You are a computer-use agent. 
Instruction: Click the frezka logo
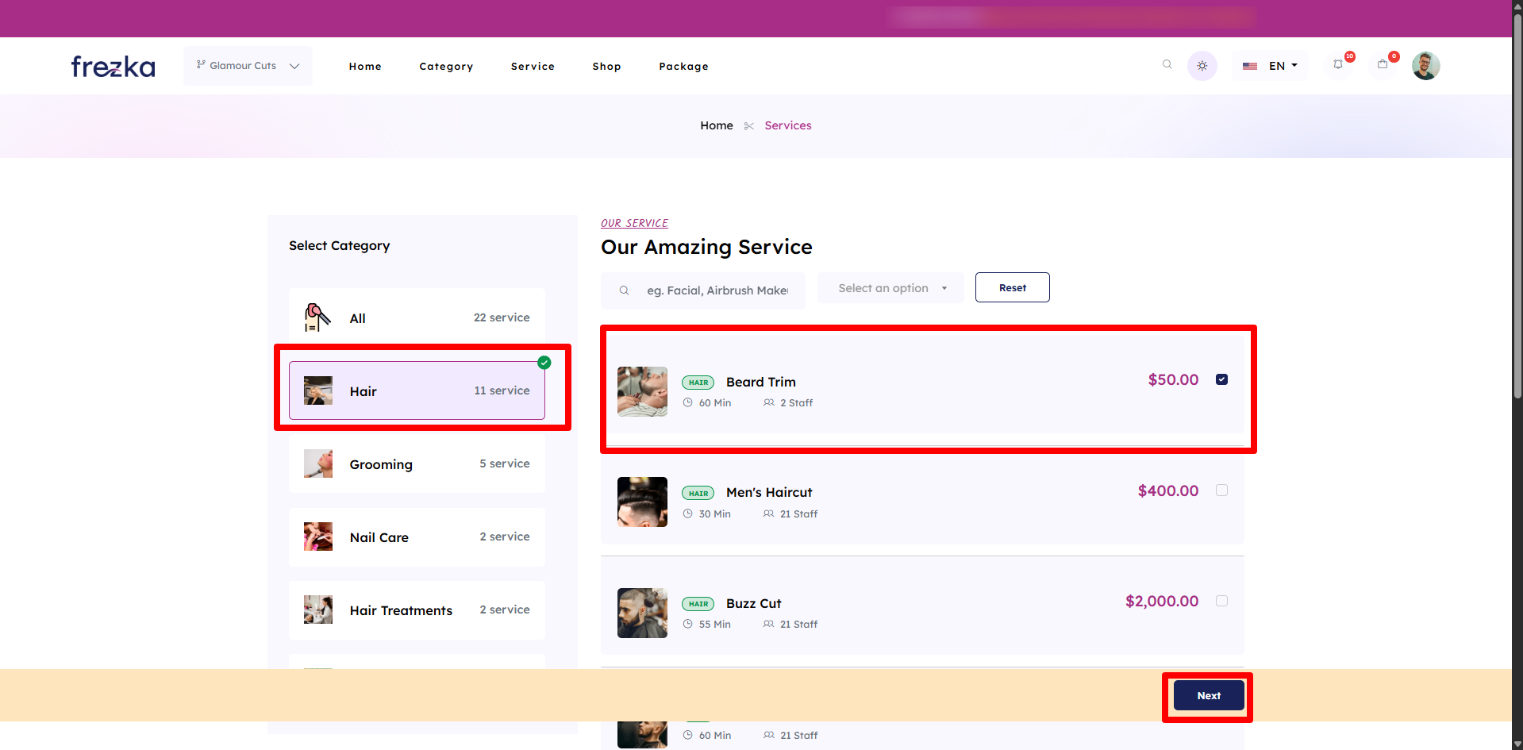[x=113, y=67]
